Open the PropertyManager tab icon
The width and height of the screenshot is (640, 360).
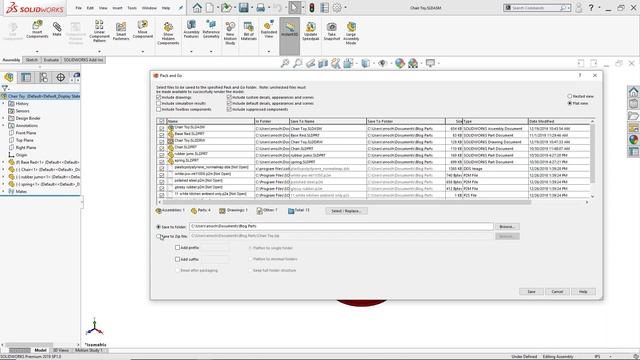click(x=26, y=77)
